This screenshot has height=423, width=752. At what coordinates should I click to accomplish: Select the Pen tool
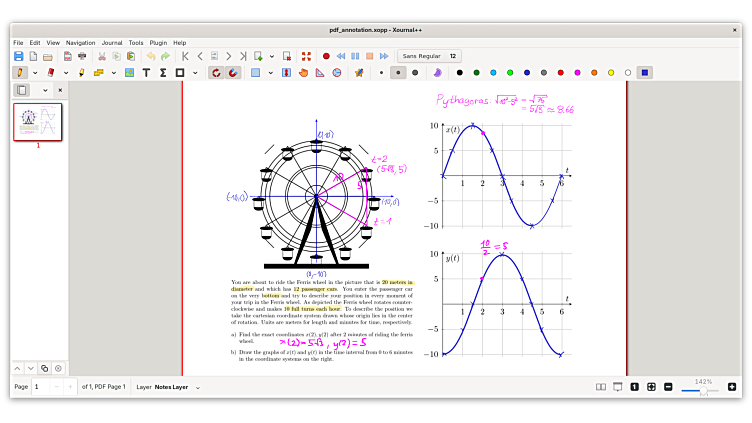click(x=20, y=72)
